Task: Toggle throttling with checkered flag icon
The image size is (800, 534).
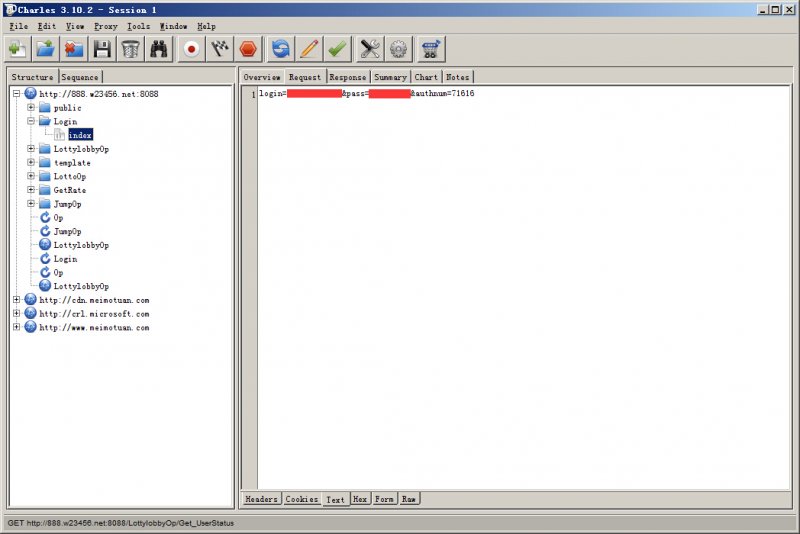Action: [220, 49]
